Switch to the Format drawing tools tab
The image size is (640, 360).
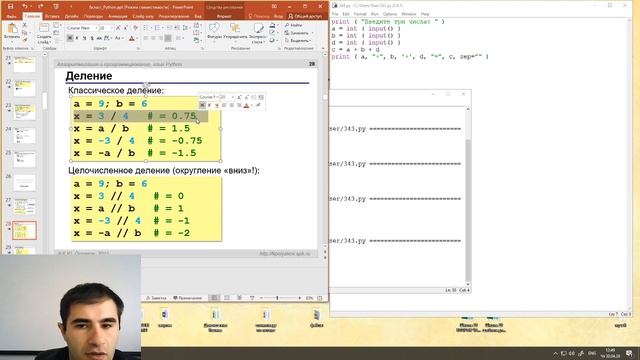coord(224,16)
